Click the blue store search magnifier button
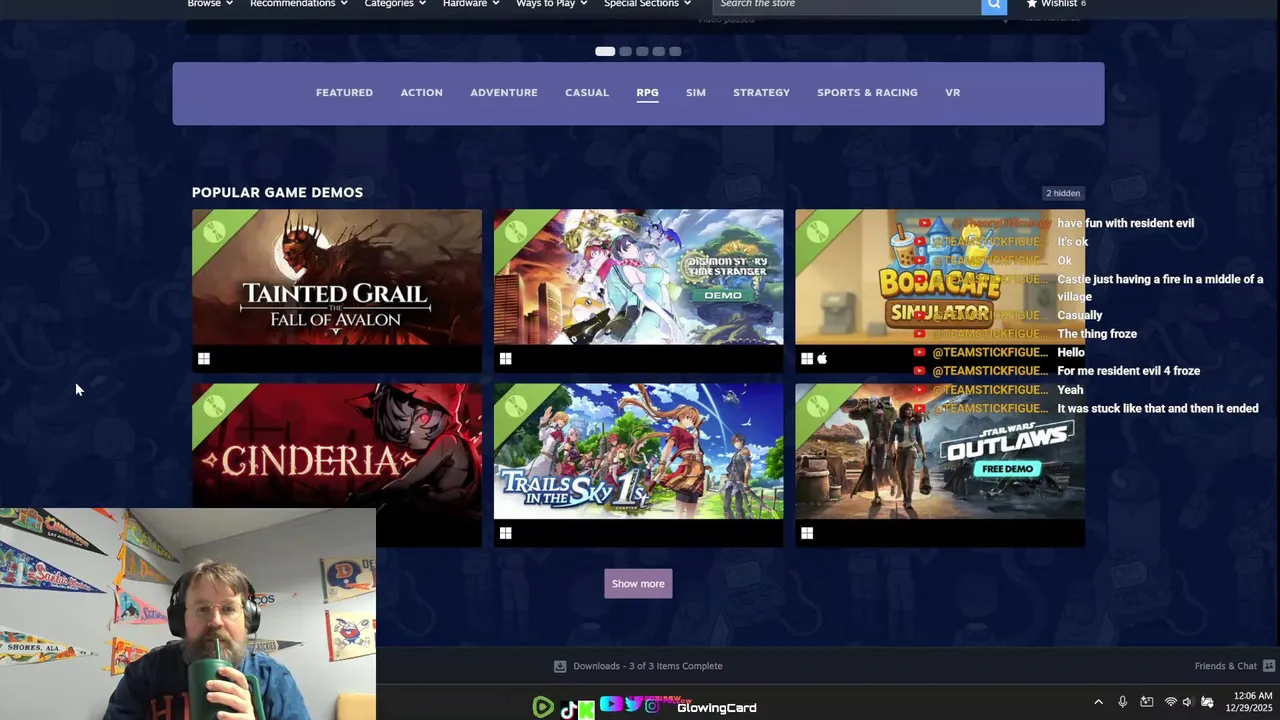Screen dimensions: 1280x720 [x=994, y=4]
